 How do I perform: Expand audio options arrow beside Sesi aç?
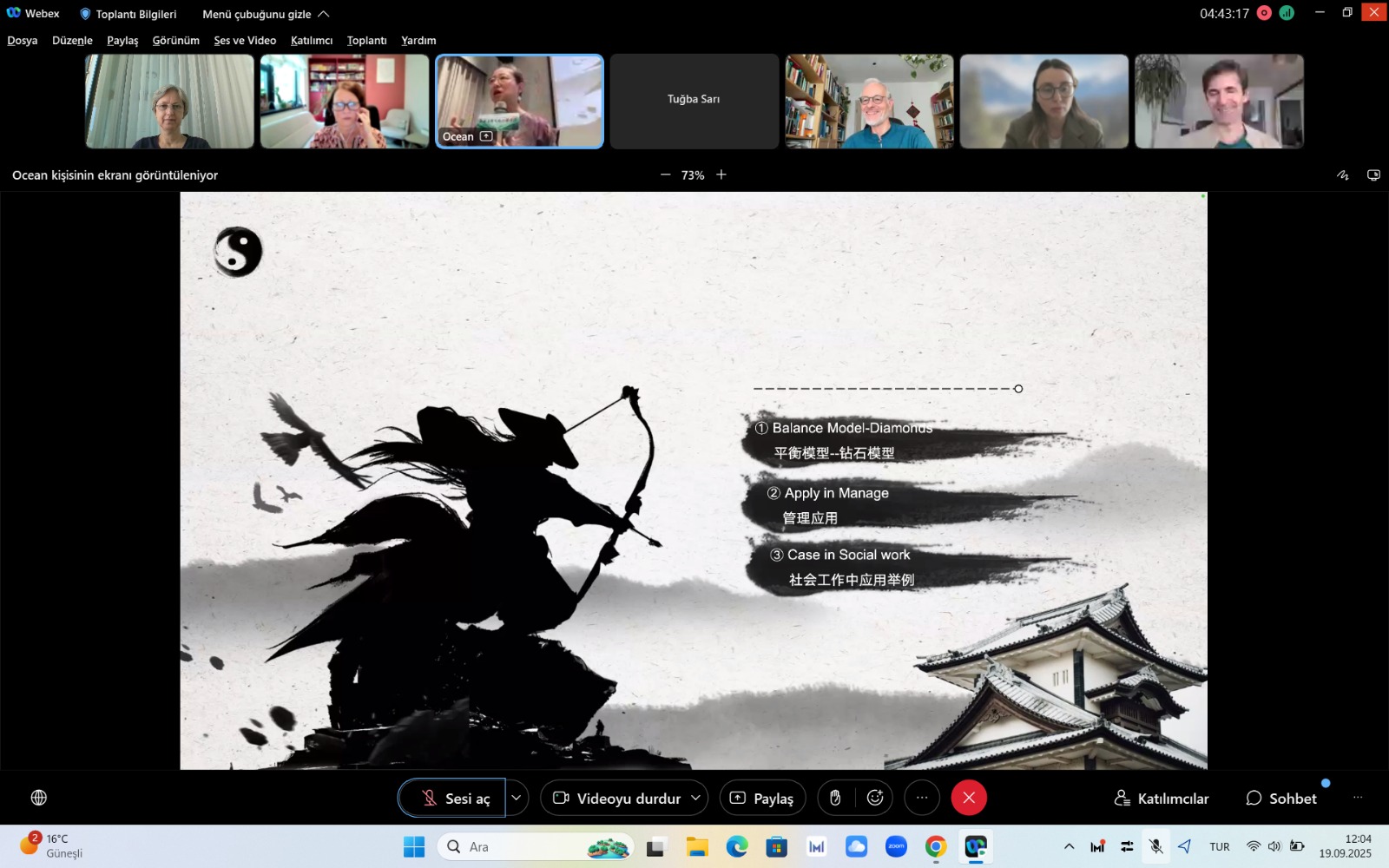pos(517,798)
